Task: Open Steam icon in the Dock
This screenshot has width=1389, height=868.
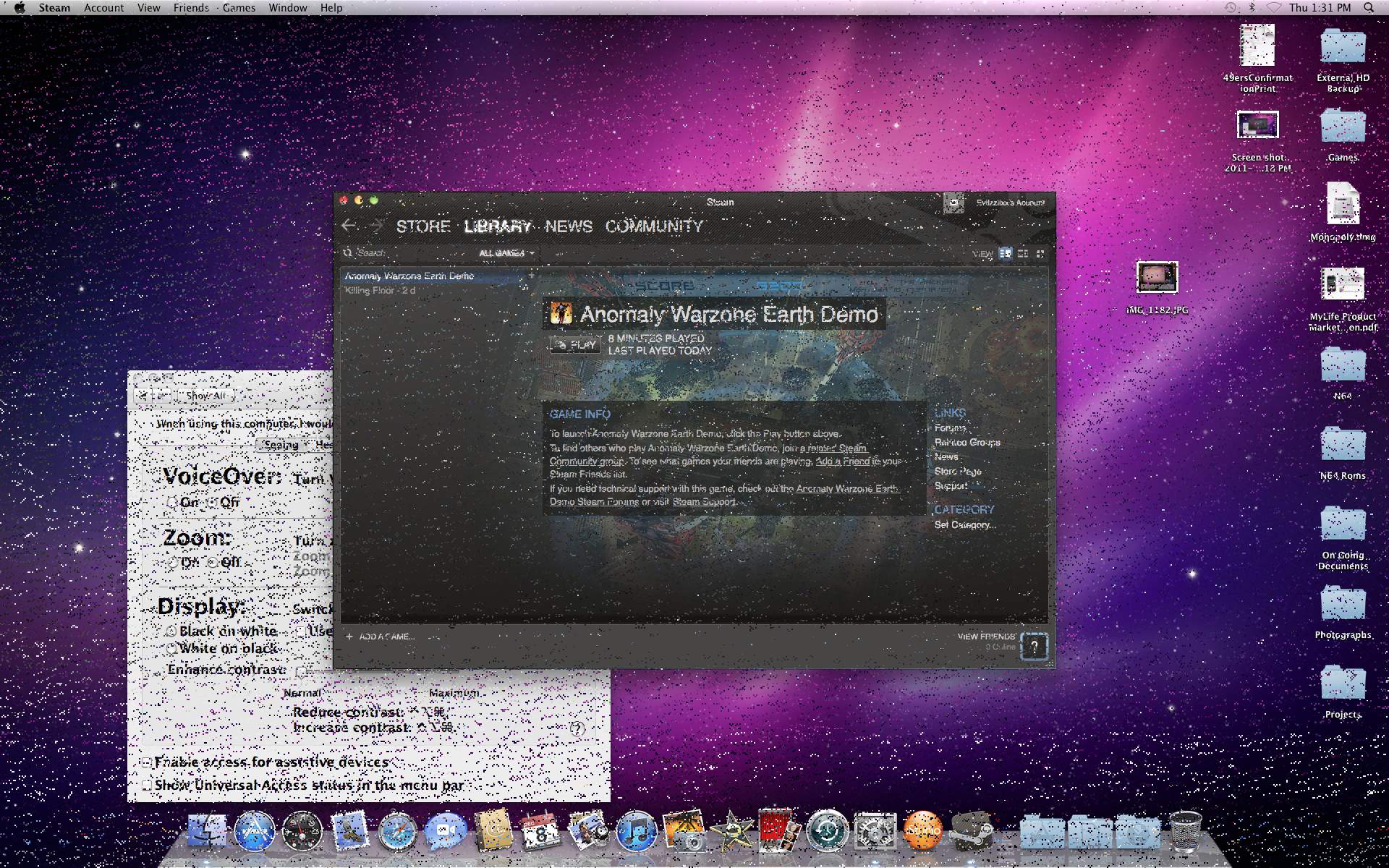Action: click(x=970, y=832)
